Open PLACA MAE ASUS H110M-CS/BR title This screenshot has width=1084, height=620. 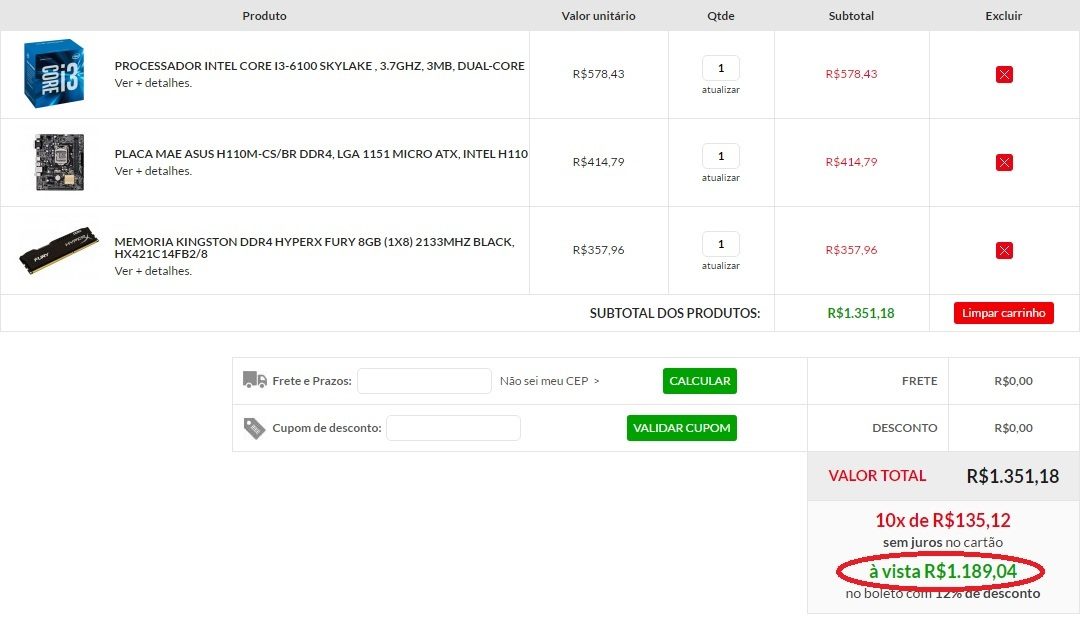click(321, 153)
